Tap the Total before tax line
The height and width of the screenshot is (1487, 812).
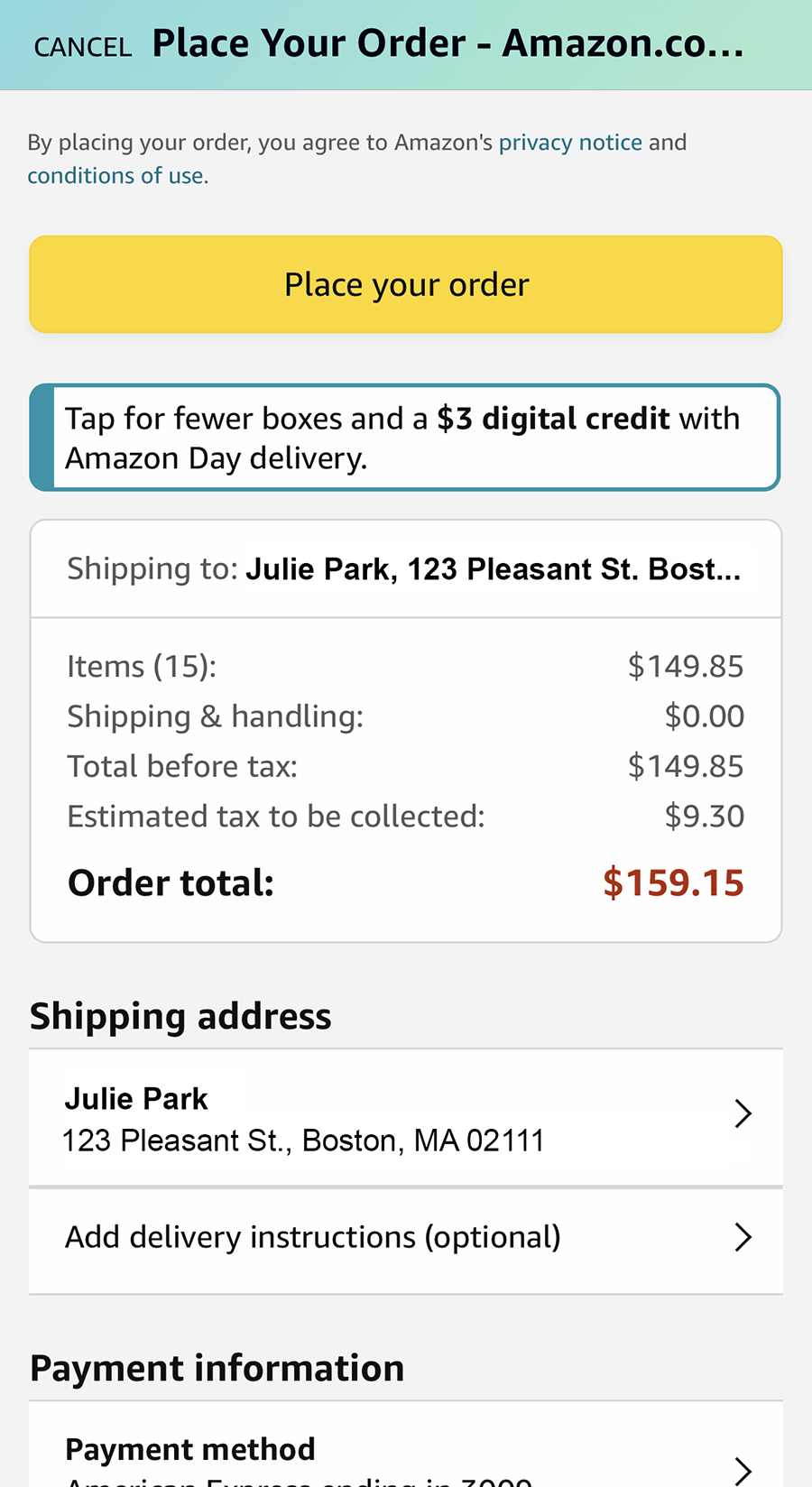pos(406,767)
